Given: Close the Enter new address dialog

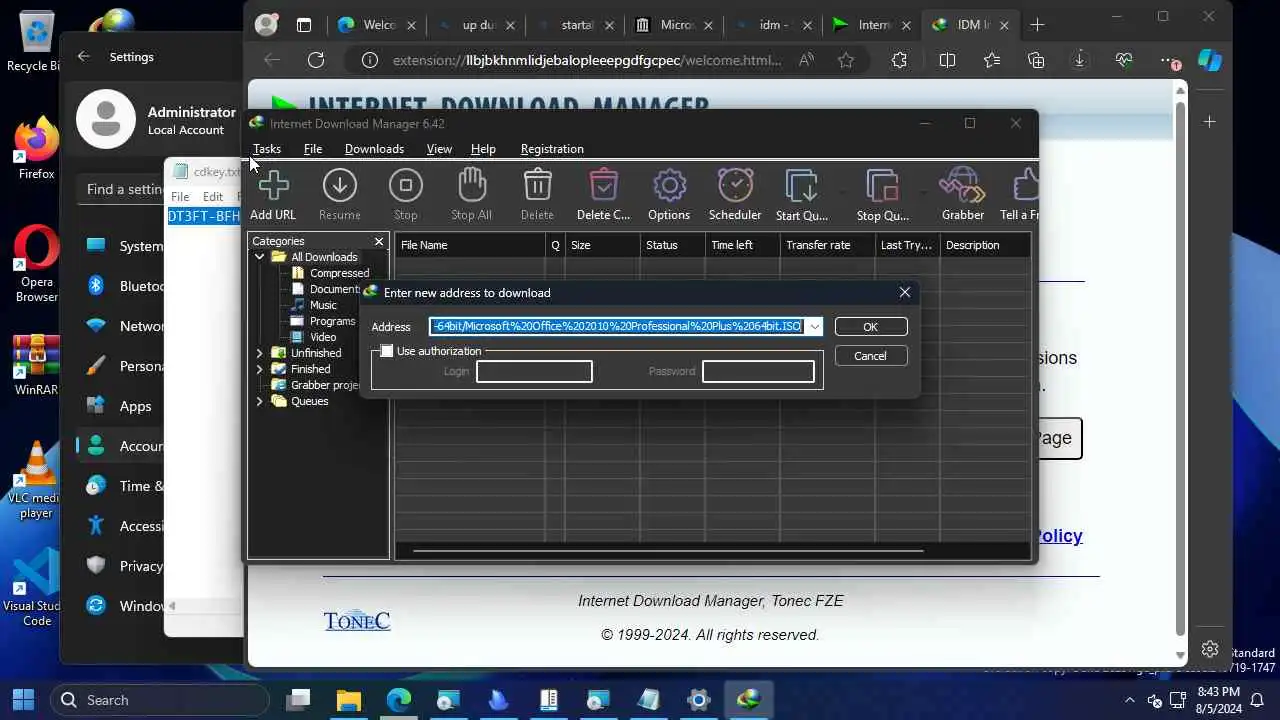Looking at the screenshot, I should pyautogui.click(x=905, y=292).
